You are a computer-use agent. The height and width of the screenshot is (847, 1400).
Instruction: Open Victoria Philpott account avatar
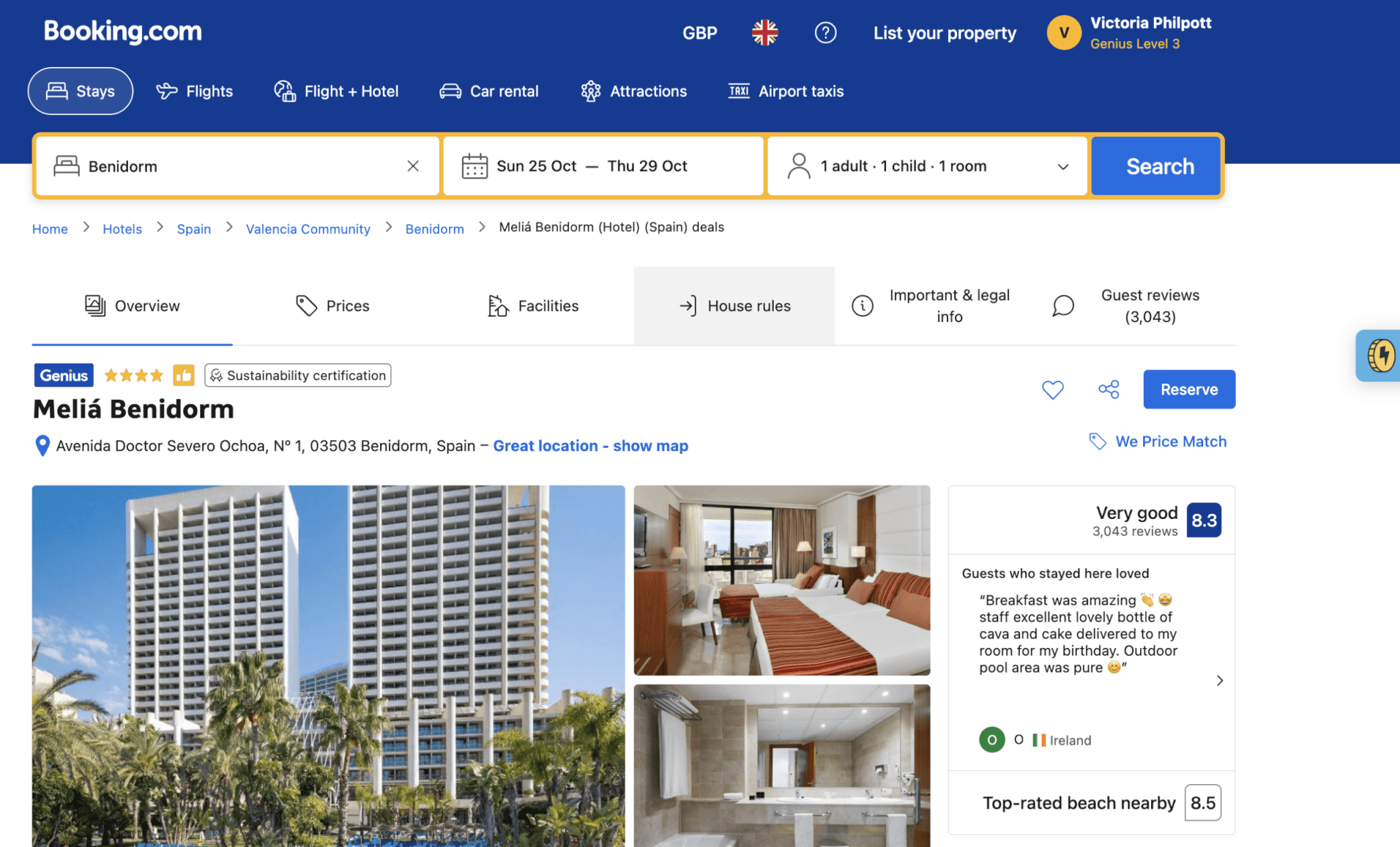coord(1064,33)
